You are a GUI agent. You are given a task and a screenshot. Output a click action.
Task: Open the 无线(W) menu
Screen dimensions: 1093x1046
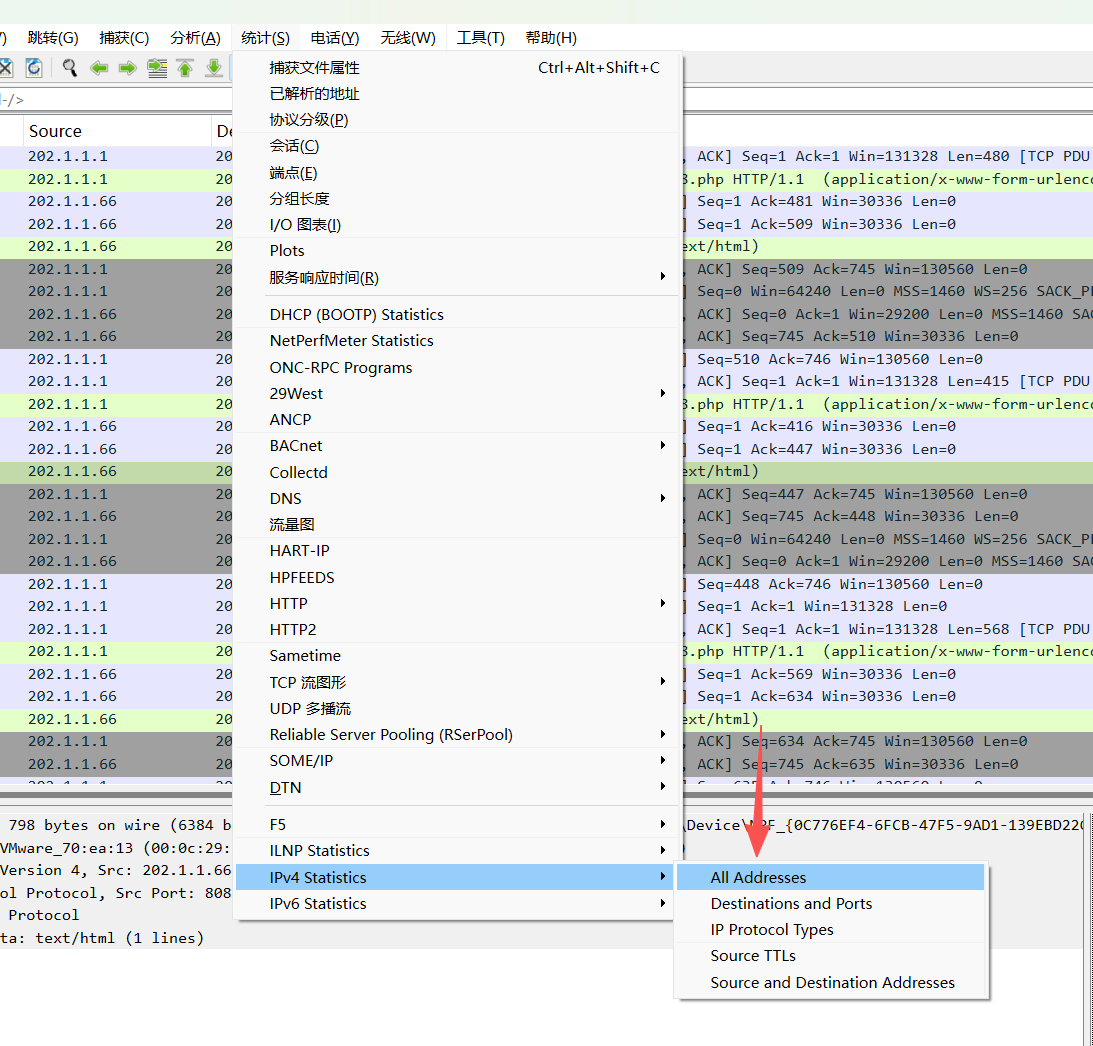click(408, 38)
